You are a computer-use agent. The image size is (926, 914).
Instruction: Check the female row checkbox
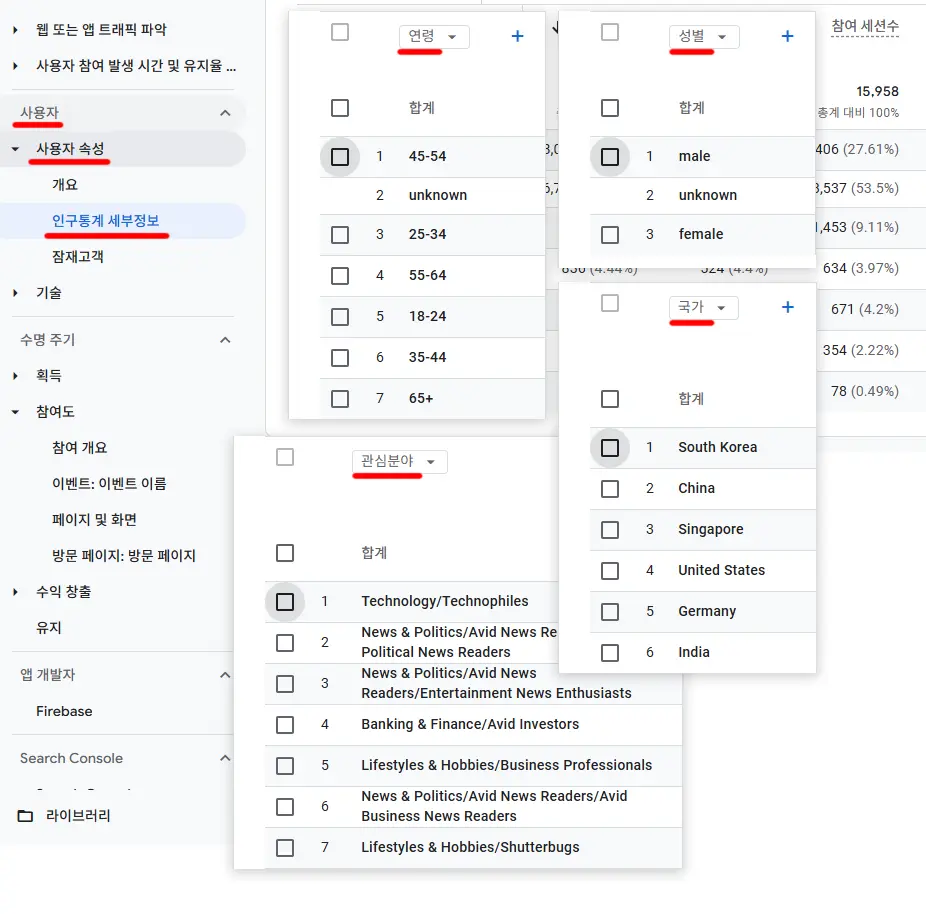pyautogui.click(x=609, y=235)
